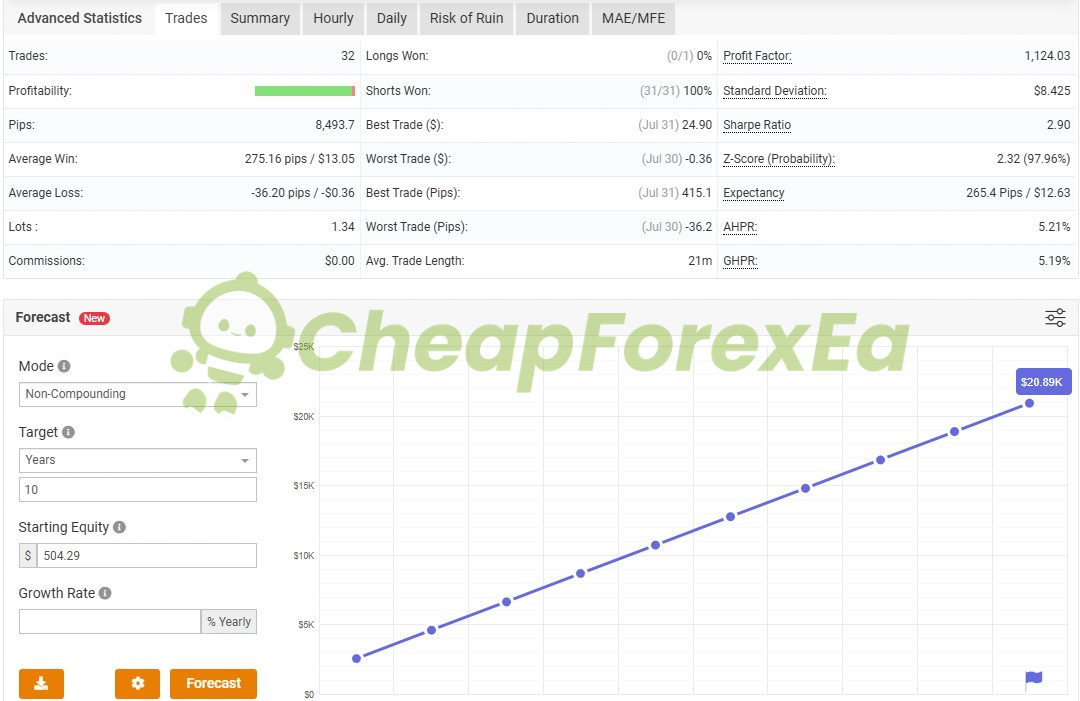Click the Starting Equity field 504.29

tap(147, 556)
